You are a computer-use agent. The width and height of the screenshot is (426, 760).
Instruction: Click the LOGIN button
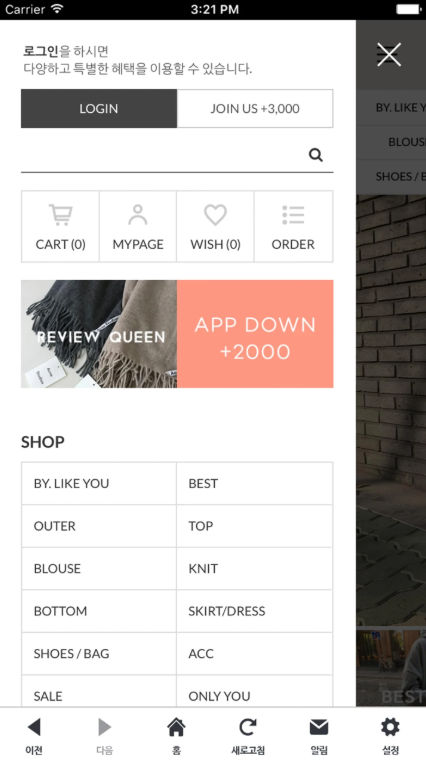pos(99,109)
